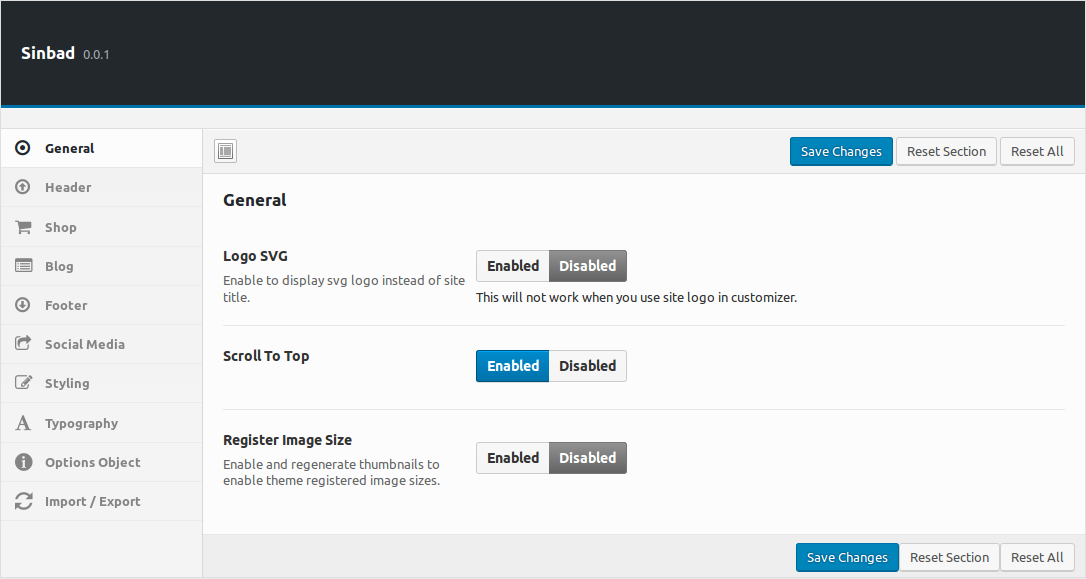Click the Footer down-arrow icon
This screenshot has height=579, width=1086.
click(x=23, y=305)
